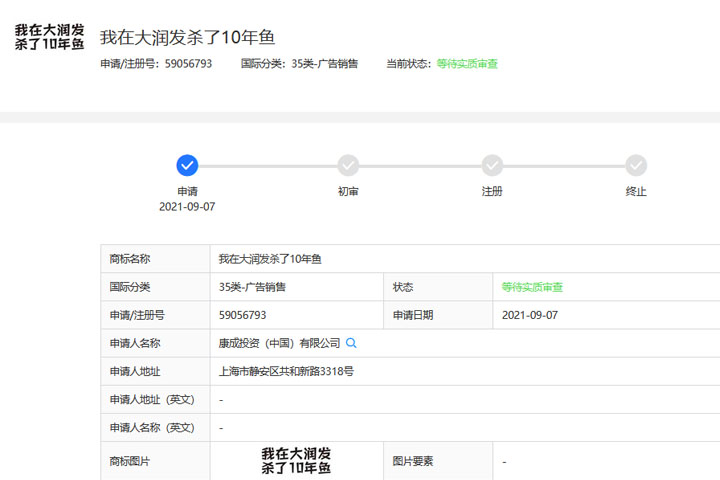This screenshot has width=720, height=480.
Task: Click the 终止 step label
Action: [x=636, y=192]
